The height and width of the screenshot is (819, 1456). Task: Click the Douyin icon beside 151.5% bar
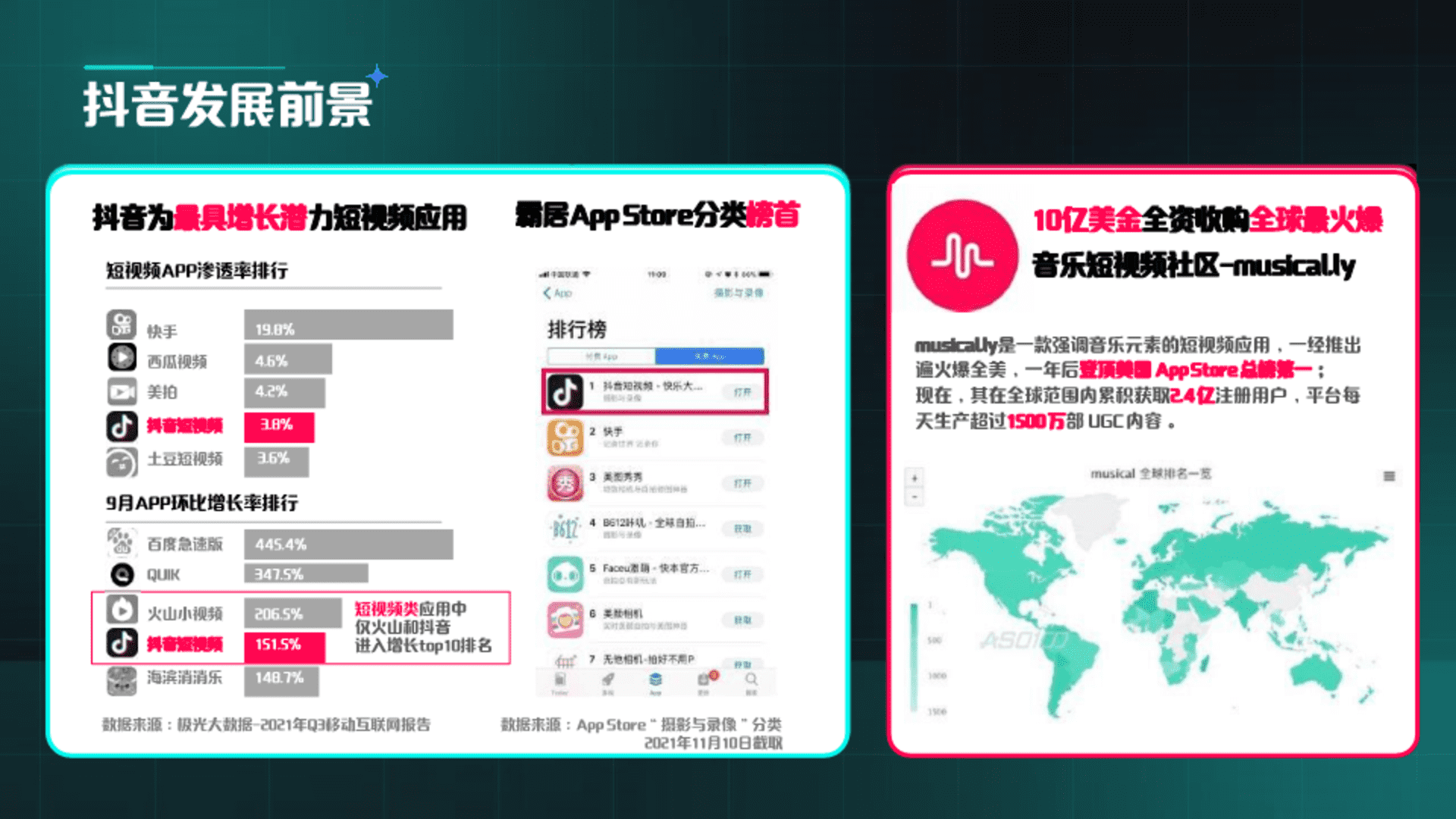click(122, 643)
